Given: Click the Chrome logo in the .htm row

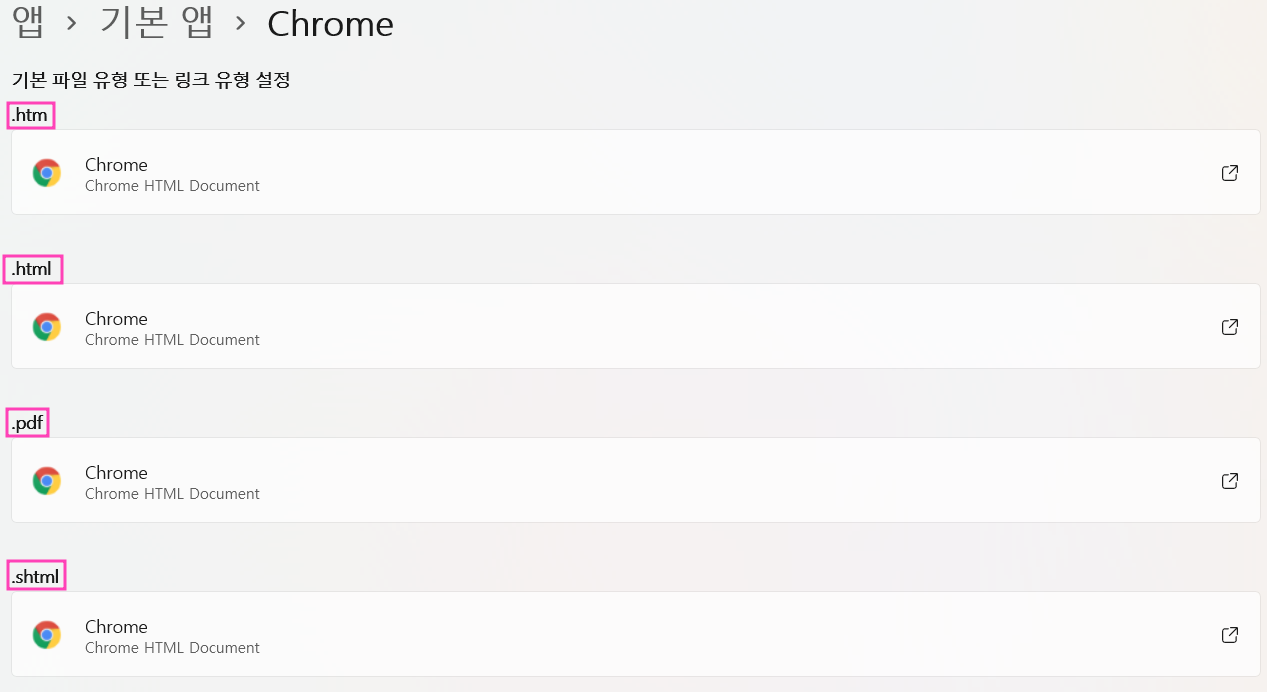Looking at the screenshot, I should [47, 173].
